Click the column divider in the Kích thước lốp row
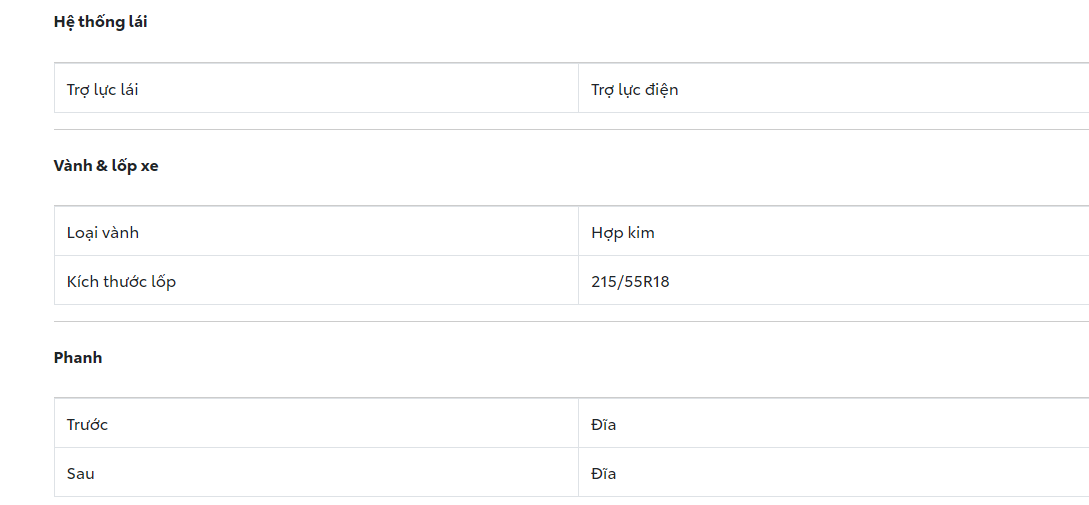The height and width of the screenshot is (505, 1089). click(x=578, y=282)
